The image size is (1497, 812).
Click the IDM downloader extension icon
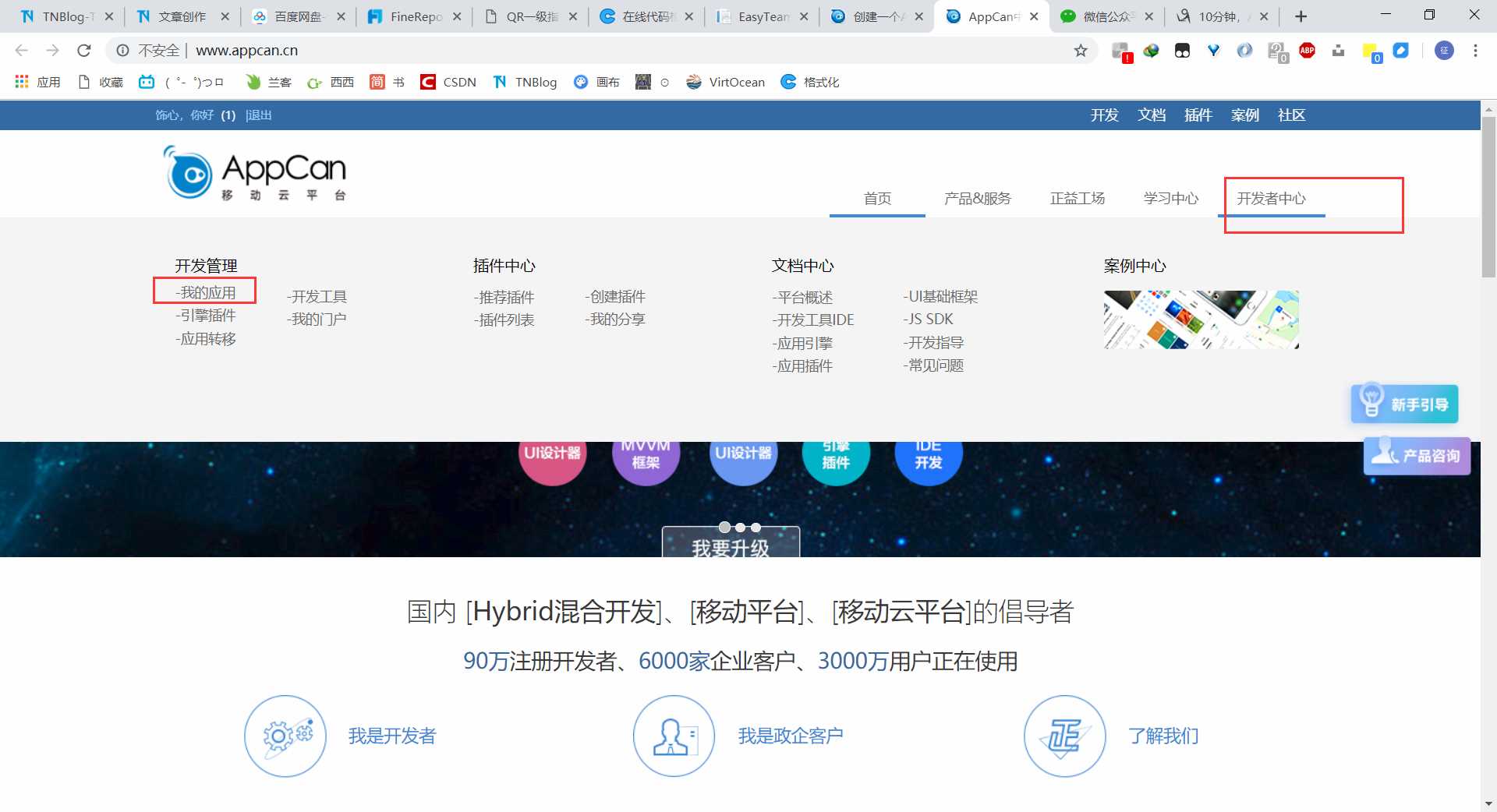[1339, 50]
